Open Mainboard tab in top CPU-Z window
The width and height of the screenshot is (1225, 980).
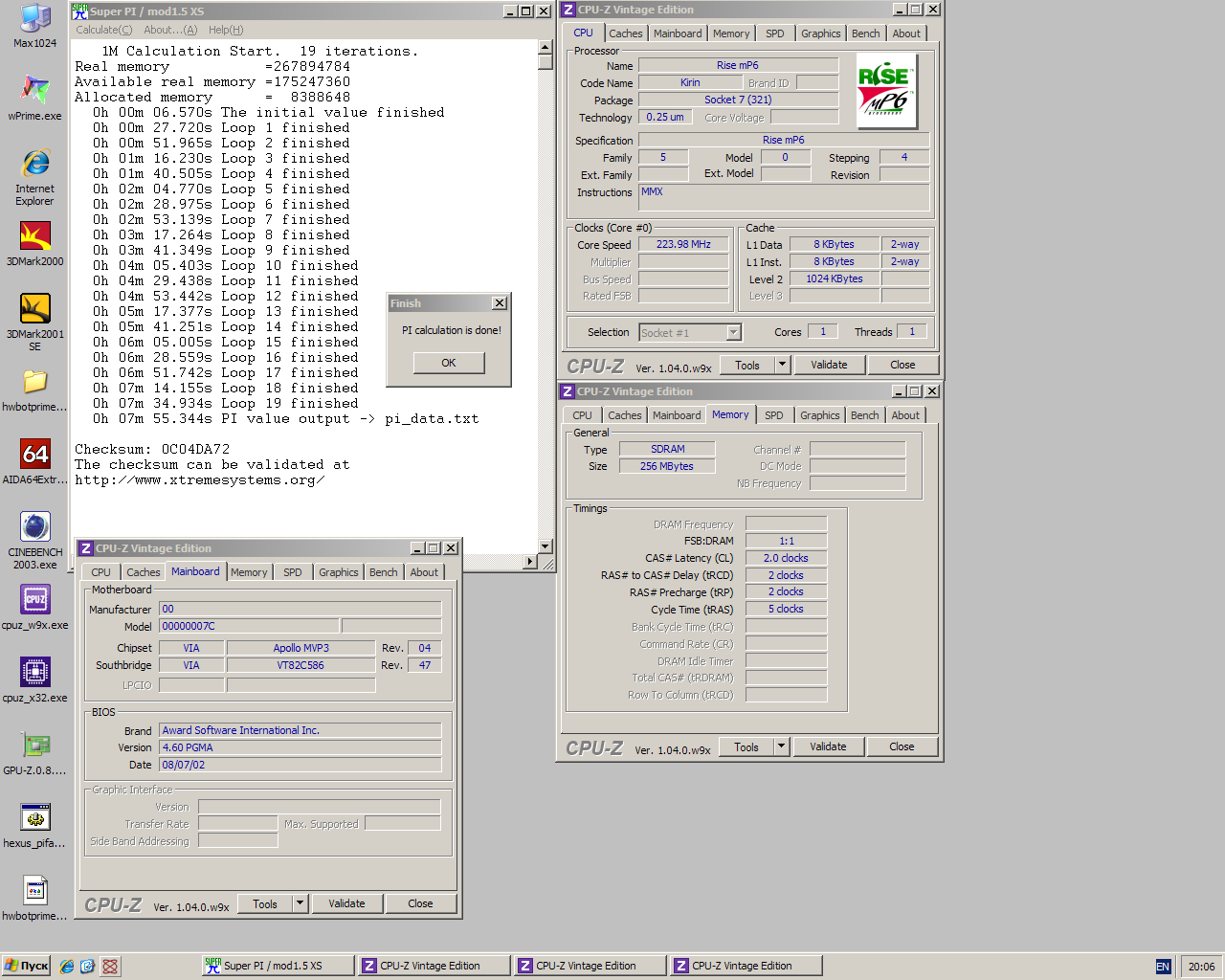678,33
